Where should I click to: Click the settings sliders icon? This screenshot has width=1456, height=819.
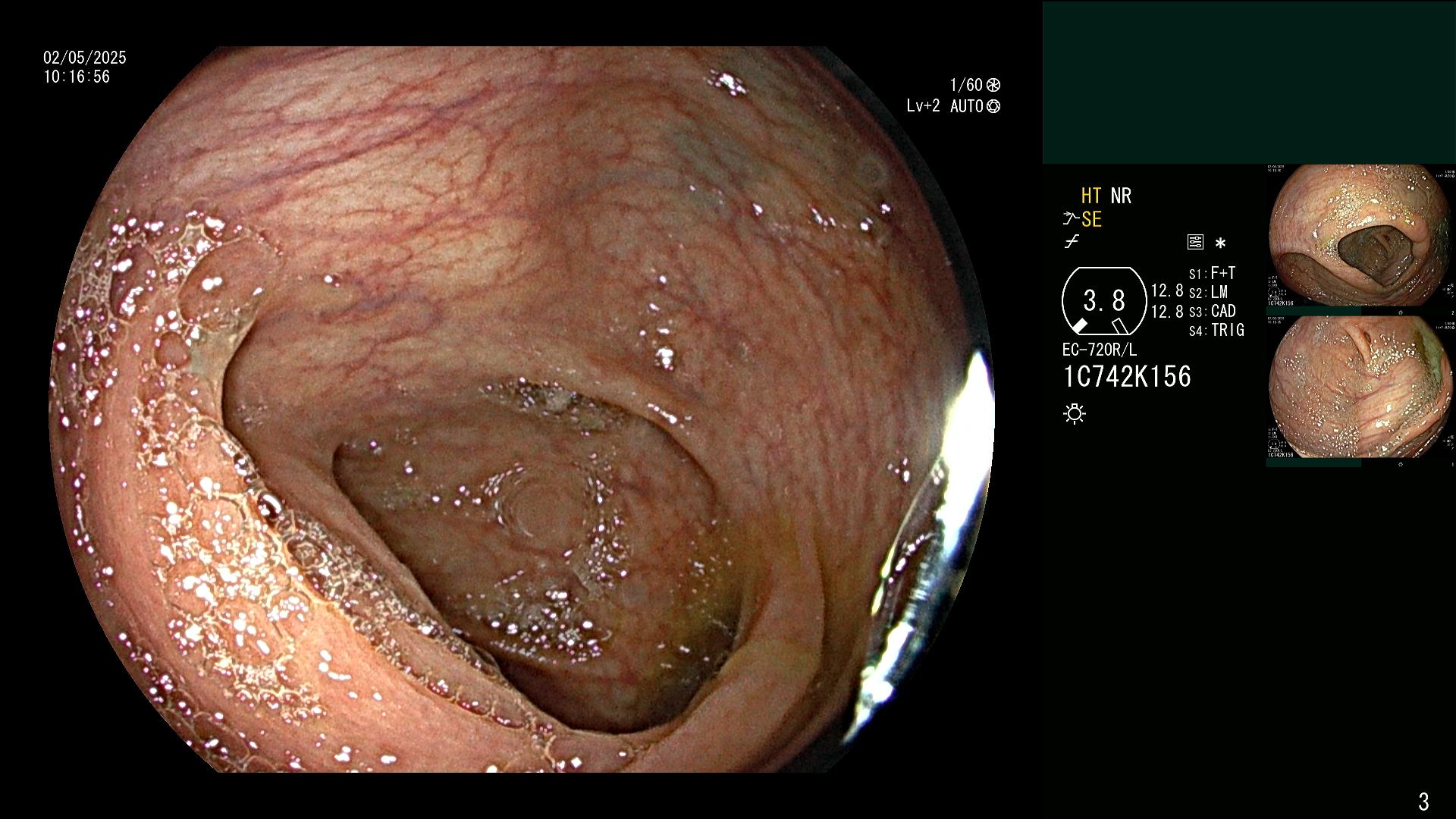1195,243
